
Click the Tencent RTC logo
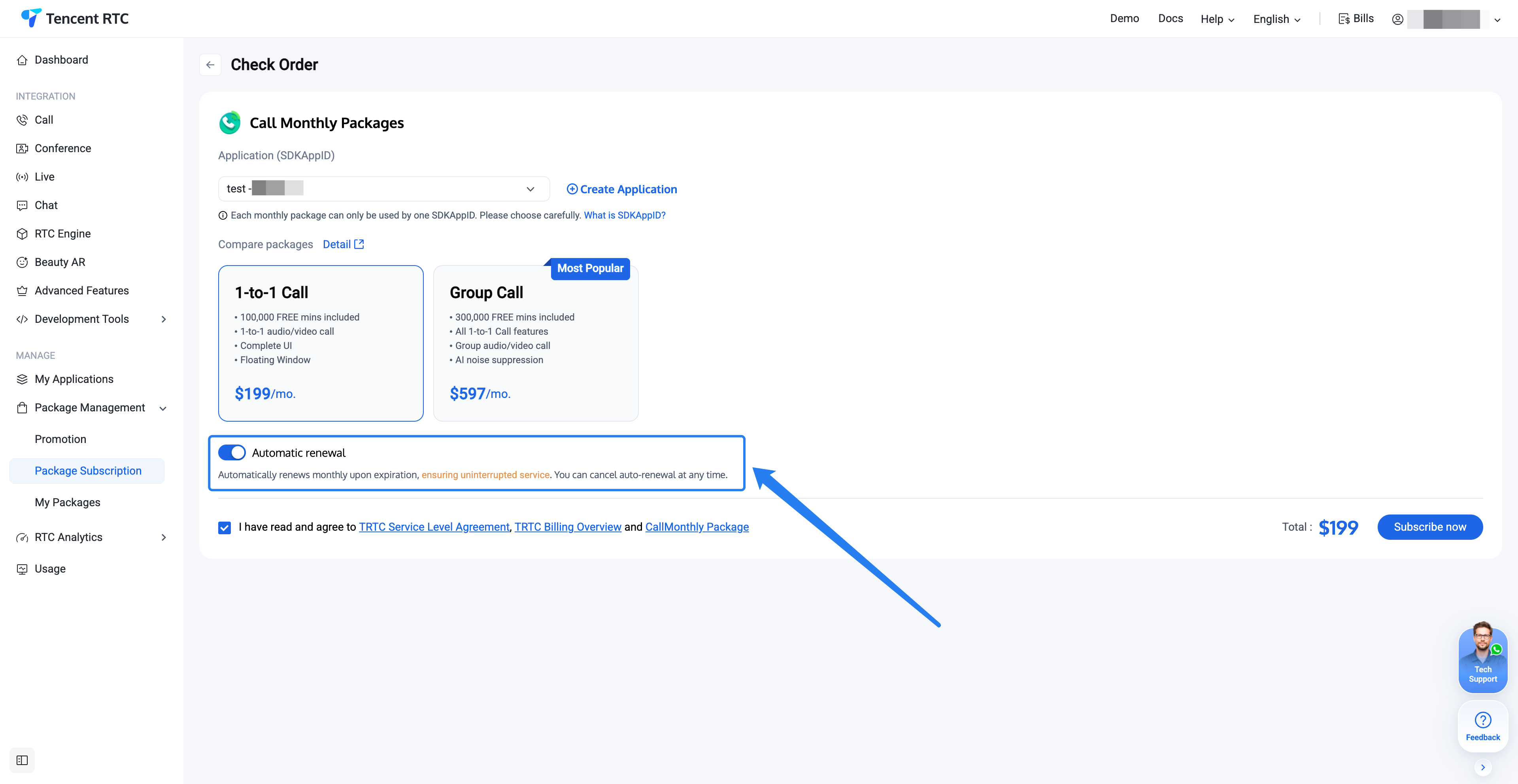pyautogui.click(x=75, y=19)
